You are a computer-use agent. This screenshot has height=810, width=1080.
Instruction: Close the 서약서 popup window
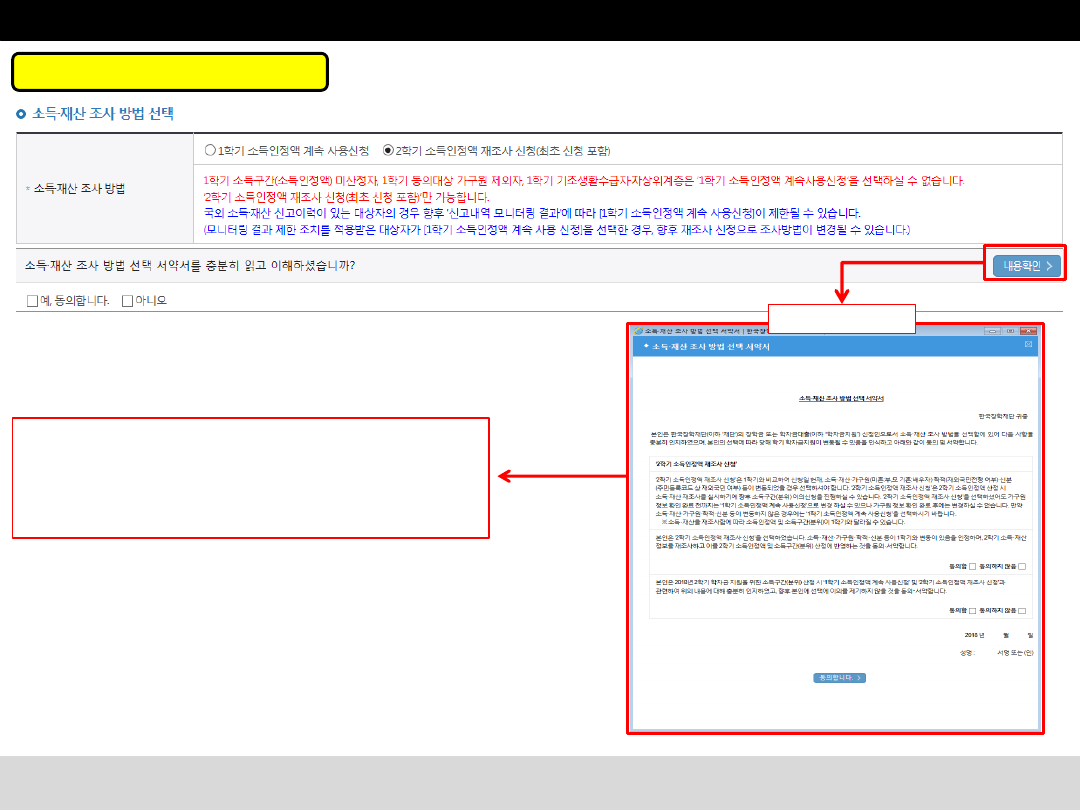pos(1028,330)
